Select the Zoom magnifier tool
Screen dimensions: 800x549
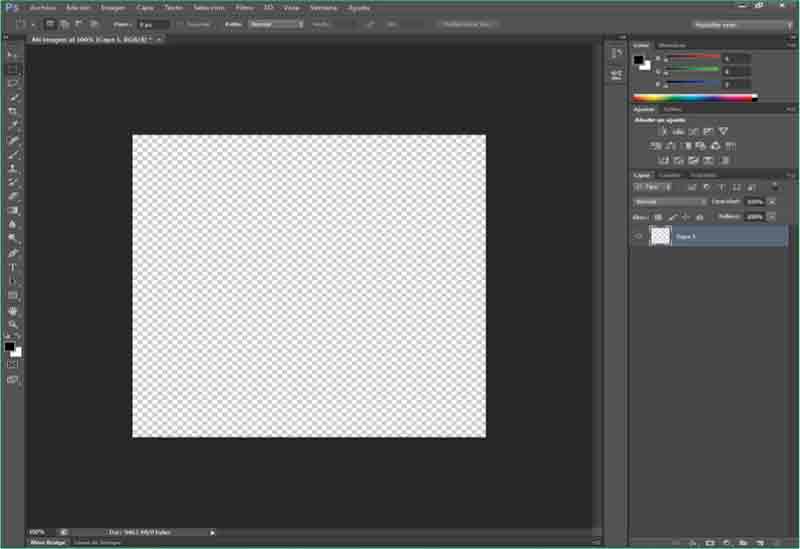(13, 324)
